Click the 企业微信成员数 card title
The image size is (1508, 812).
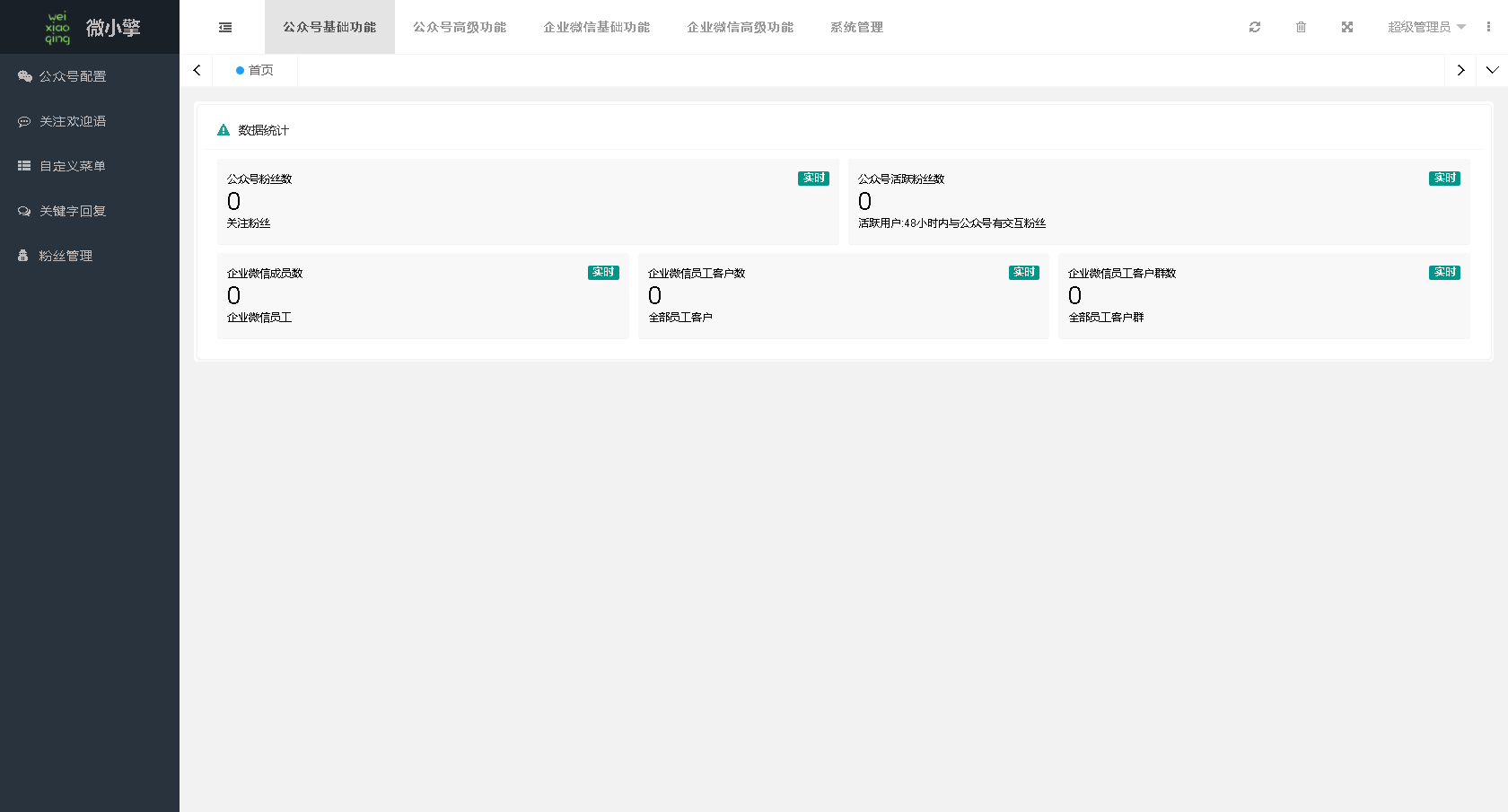265,274
